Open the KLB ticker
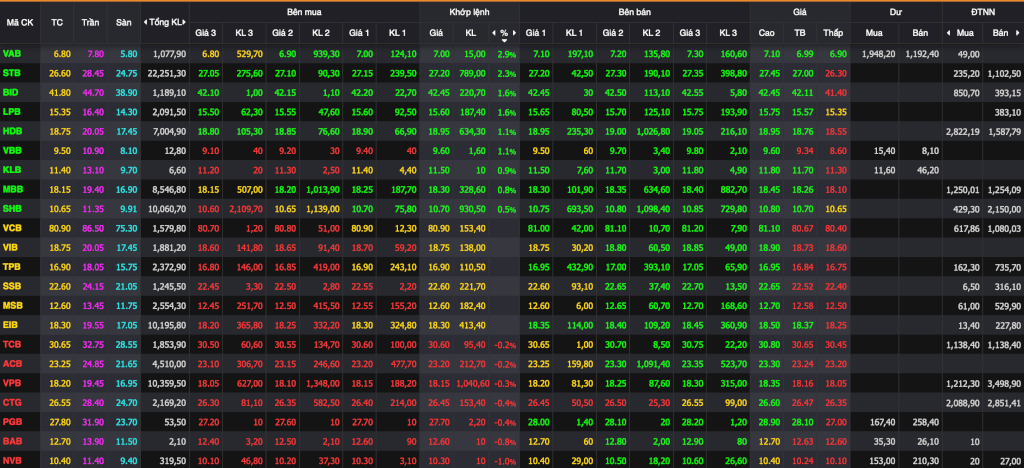The image size is (1024, 468). pos(11,170)
